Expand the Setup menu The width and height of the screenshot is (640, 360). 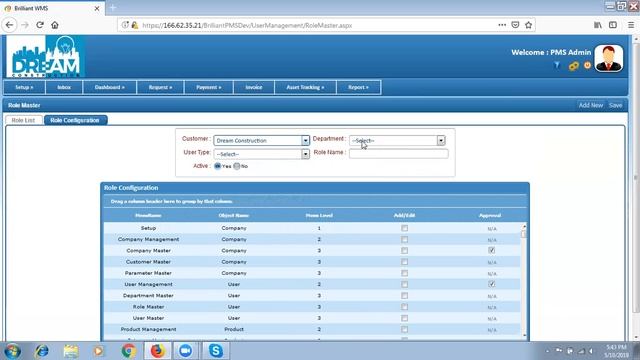[24, 87]
